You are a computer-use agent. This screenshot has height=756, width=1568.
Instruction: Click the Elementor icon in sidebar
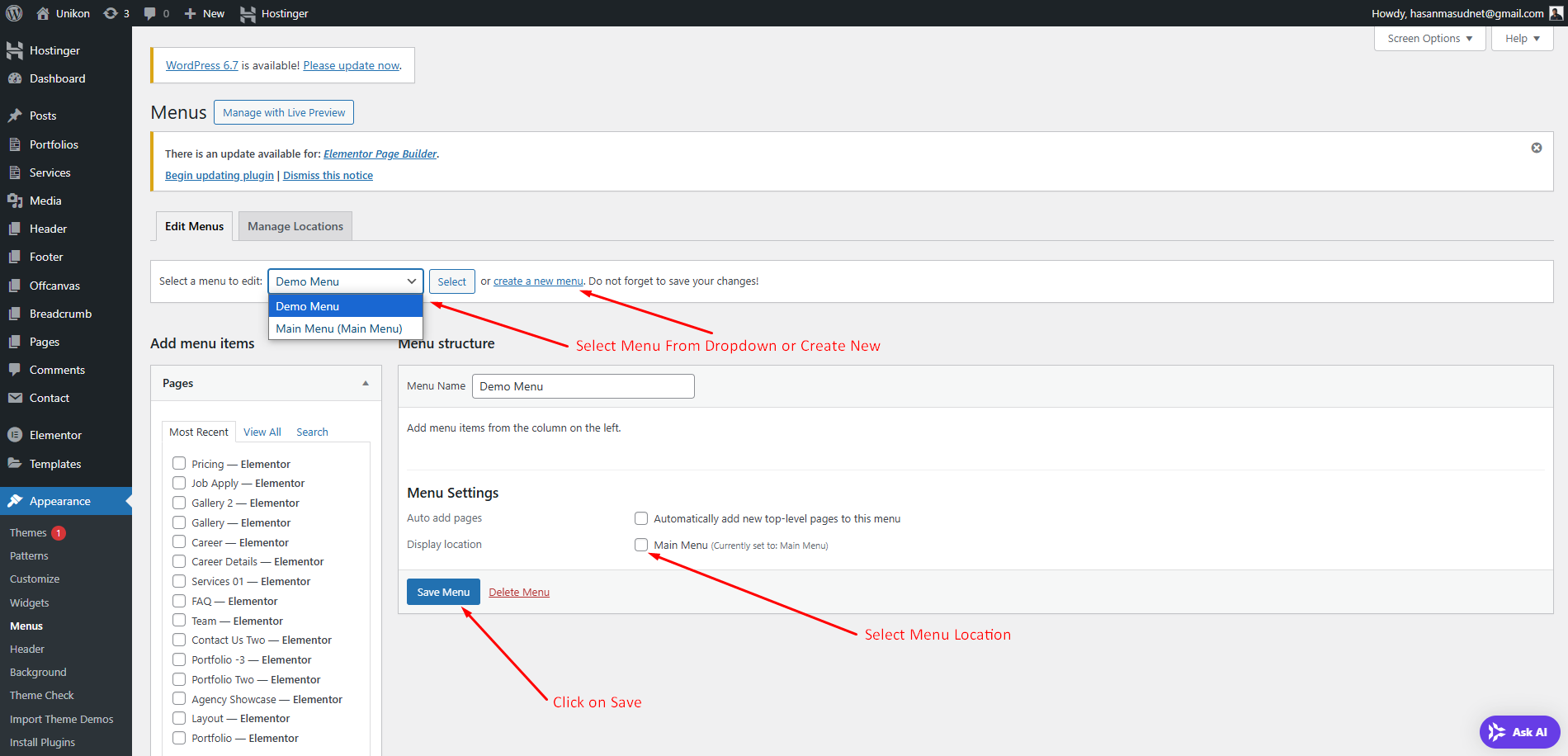coord(14,435)
